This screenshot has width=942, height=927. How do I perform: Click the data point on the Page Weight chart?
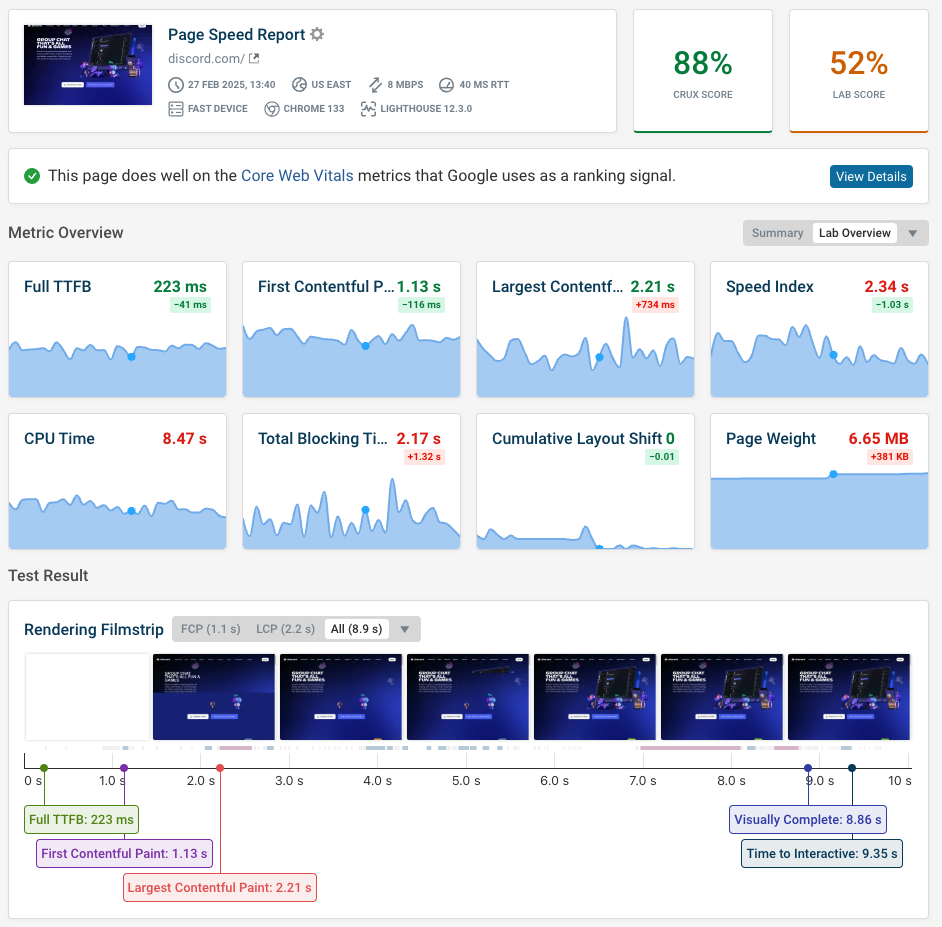(x=833, y=475)
